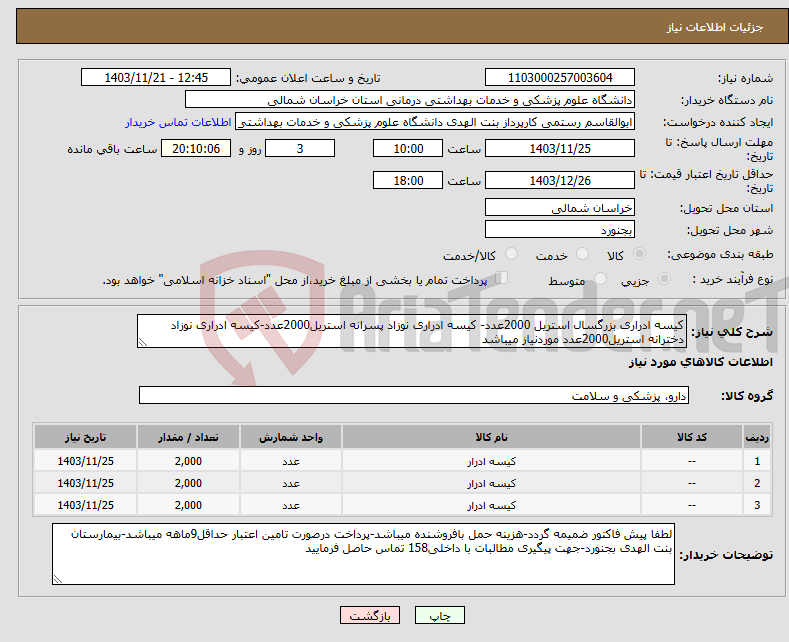This screenshot has height=642, width=789.
Task: Click the response deadline date 1403/11/25 field
Action: (560, 148)
